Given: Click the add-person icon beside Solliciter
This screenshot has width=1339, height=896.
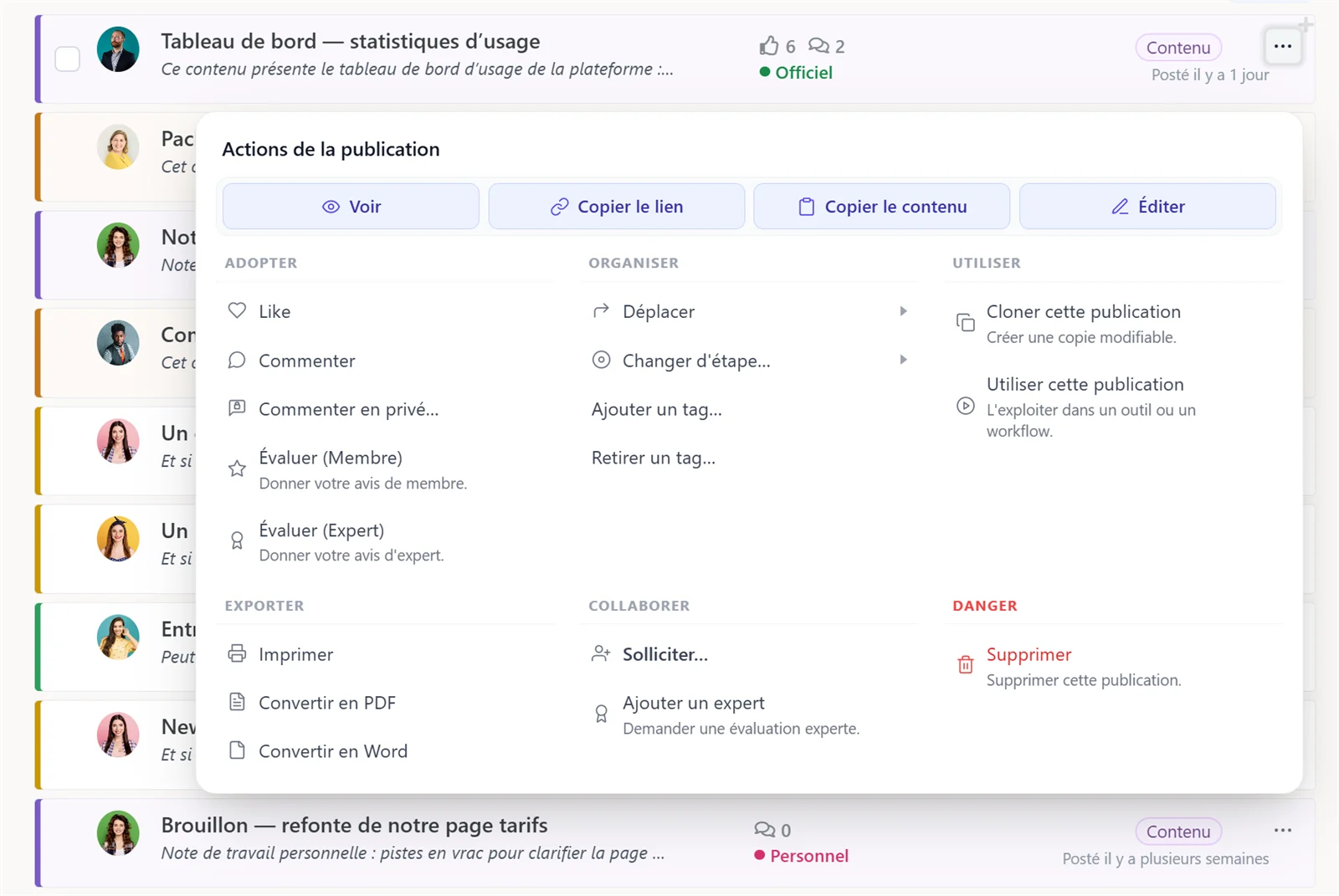Looking at the screenshot, I should [601, 653].
